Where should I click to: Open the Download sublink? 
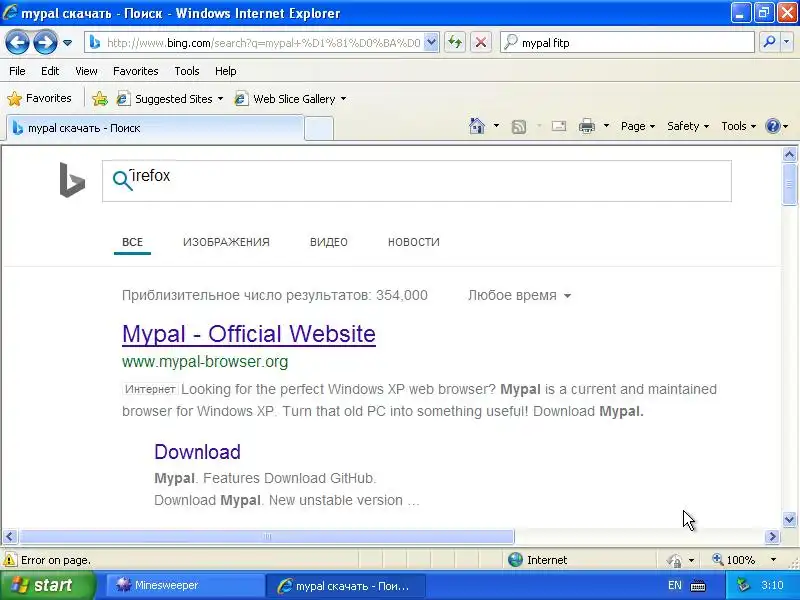click(x=197, y=452)
